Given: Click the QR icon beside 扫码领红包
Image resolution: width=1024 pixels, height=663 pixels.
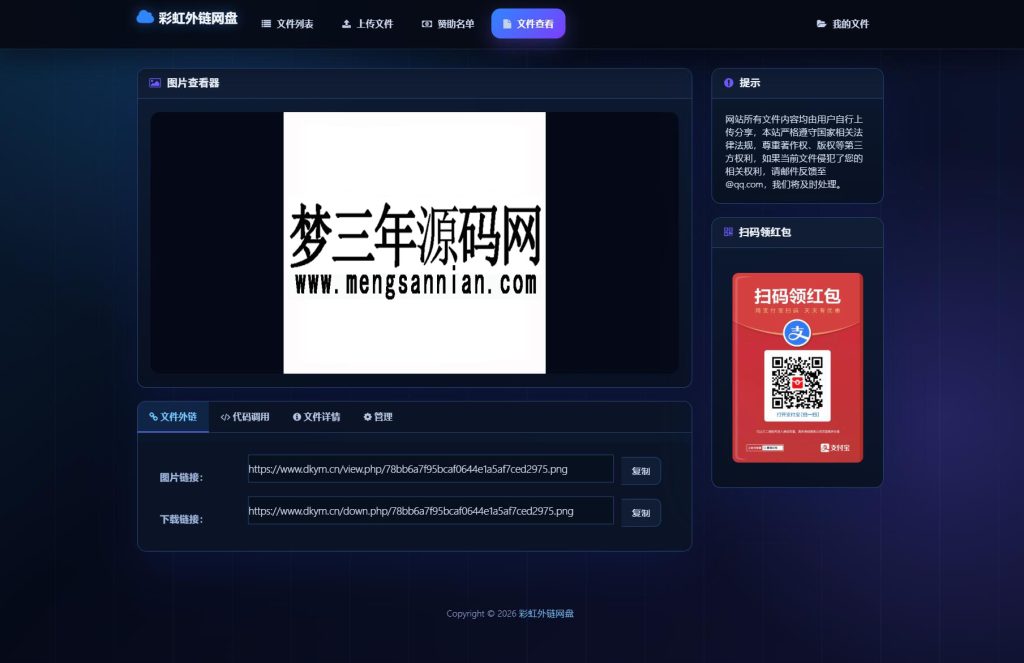Looking at the screenshot, I should point(728,232).
